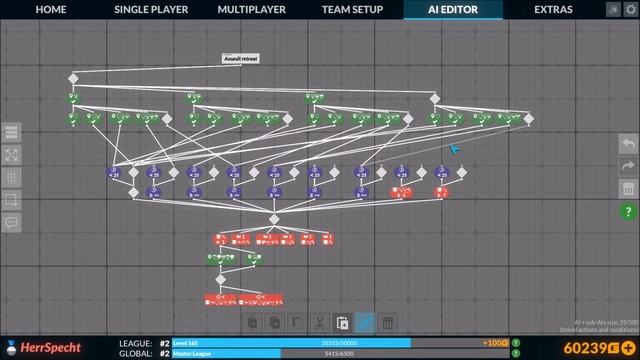Open the TEAM SETUP tab
640x360 pixels.
pyautogui.click(x=352, y=9)
